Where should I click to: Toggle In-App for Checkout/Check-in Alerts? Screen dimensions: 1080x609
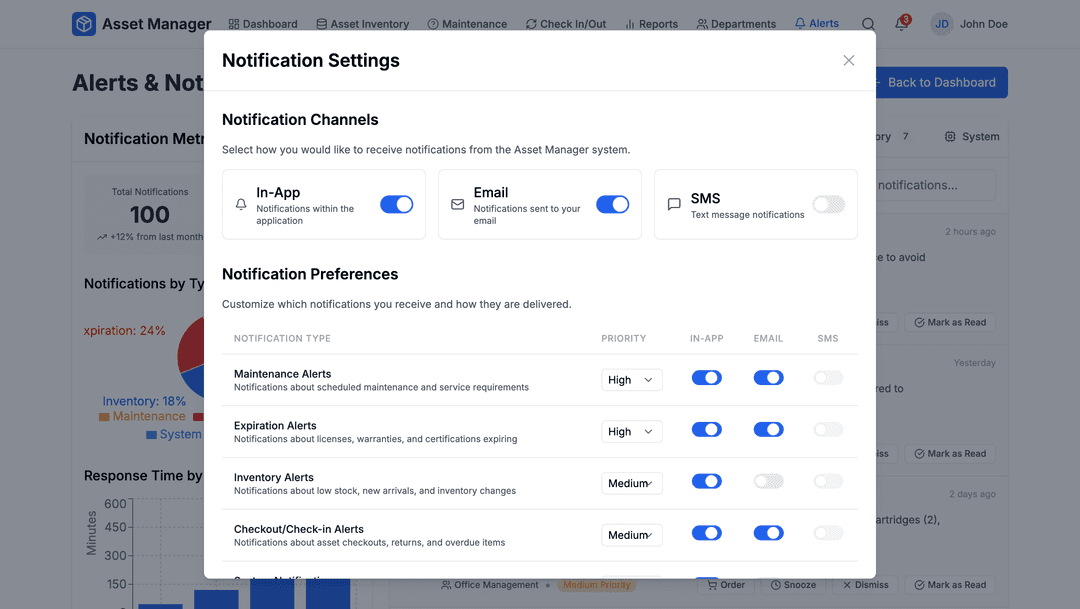pos(706,533)
